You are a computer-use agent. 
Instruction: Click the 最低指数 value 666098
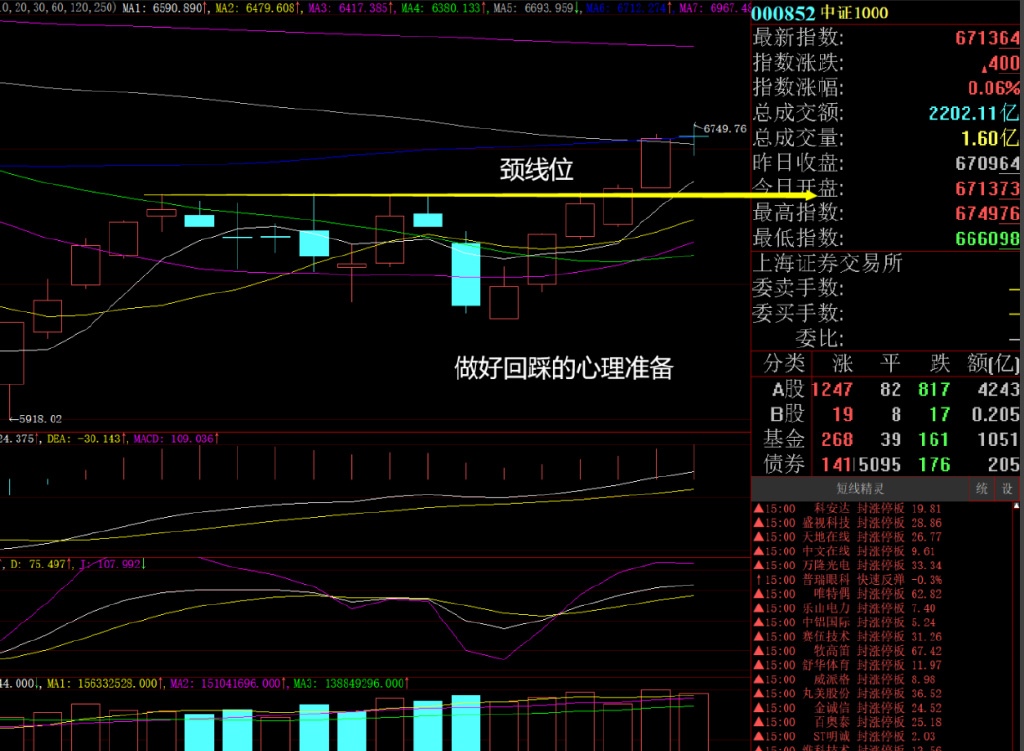[x=987, y=238]
